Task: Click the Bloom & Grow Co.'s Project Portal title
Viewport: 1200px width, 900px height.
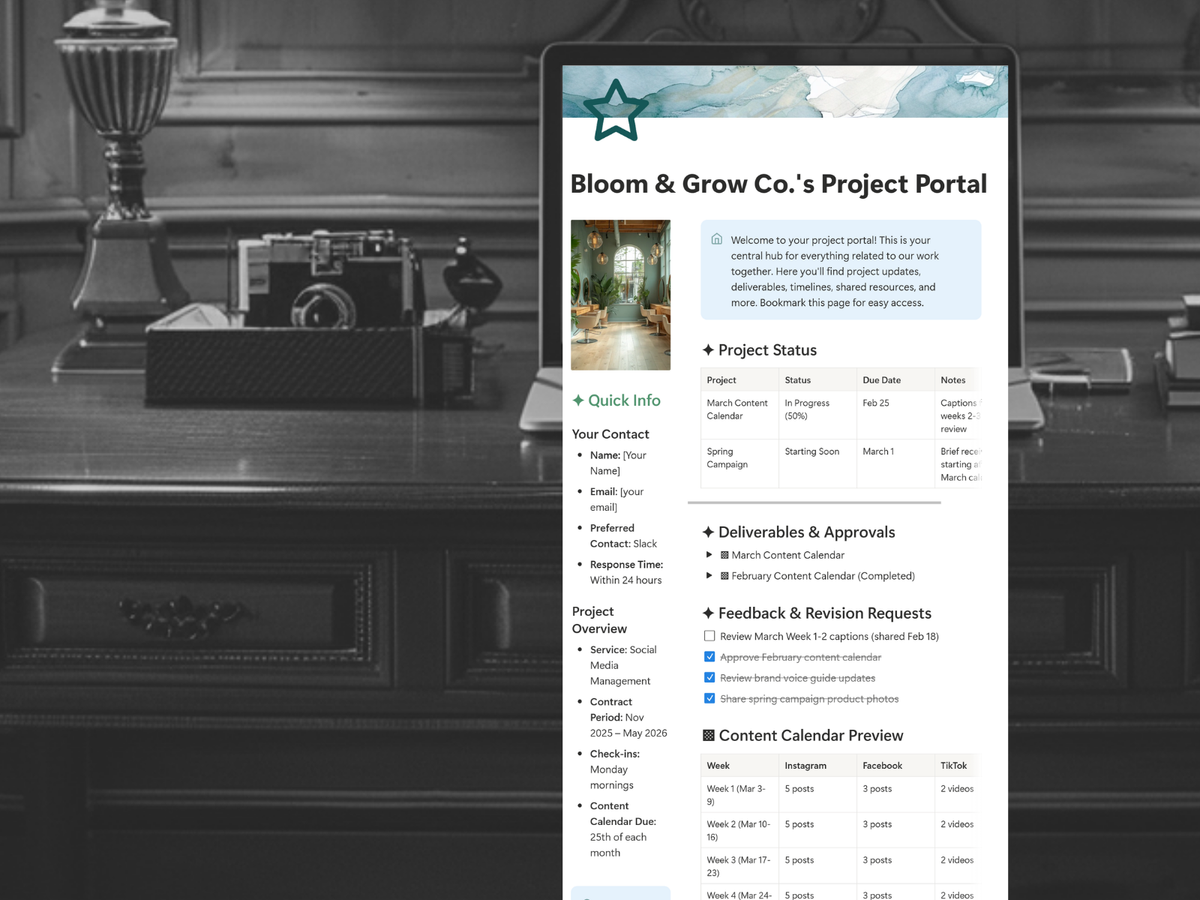Action: [x=778, y=184]
